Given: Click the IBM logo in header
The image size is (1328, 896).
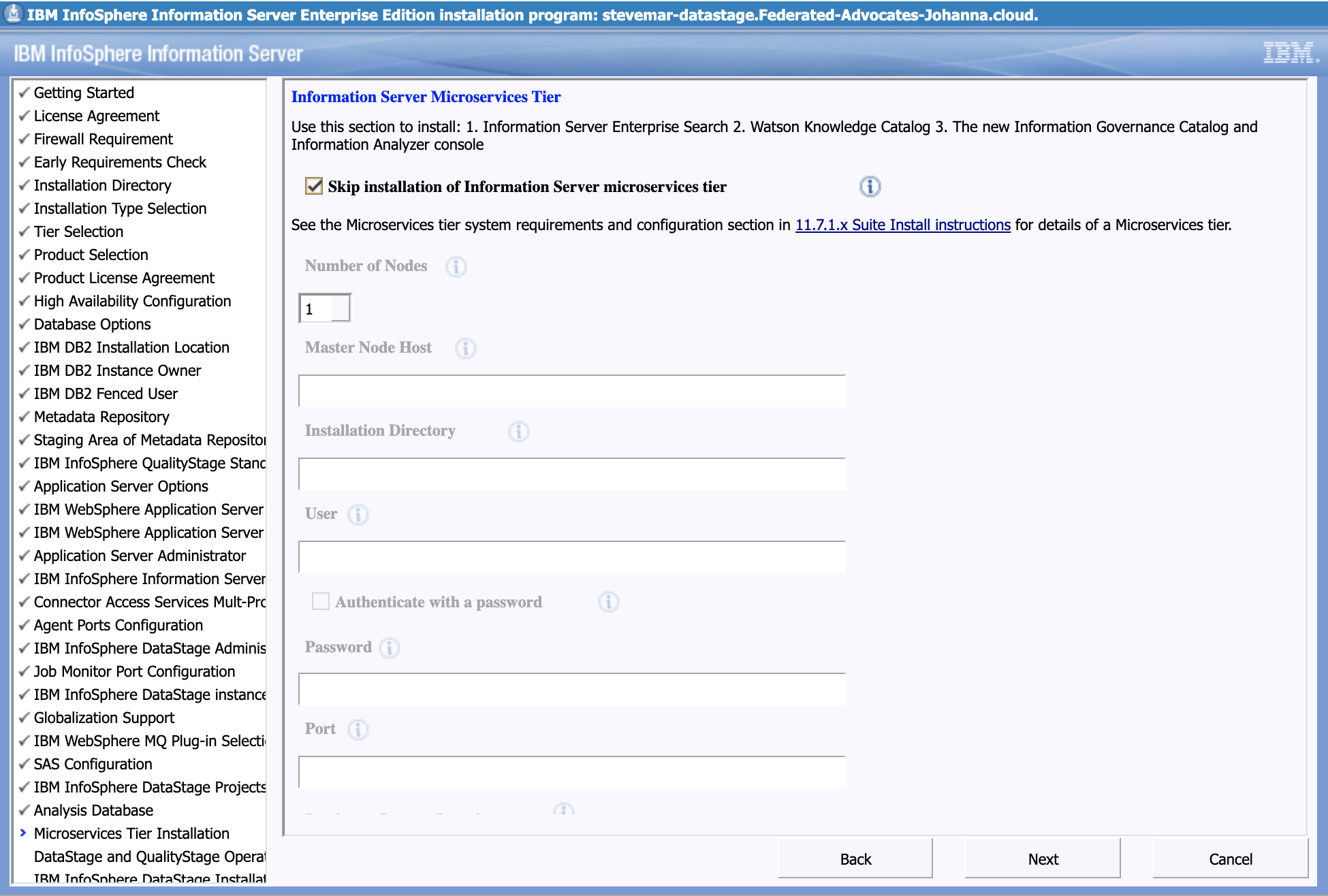Looking at the screenshot, I should point(1290,53).
